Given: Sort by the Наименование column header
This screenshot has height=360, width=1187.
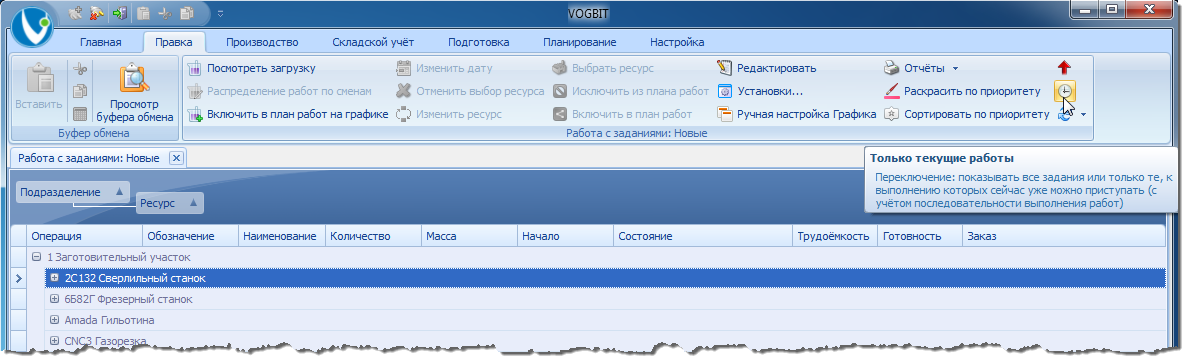Looking at the screenshot, I should click(282, 237).
